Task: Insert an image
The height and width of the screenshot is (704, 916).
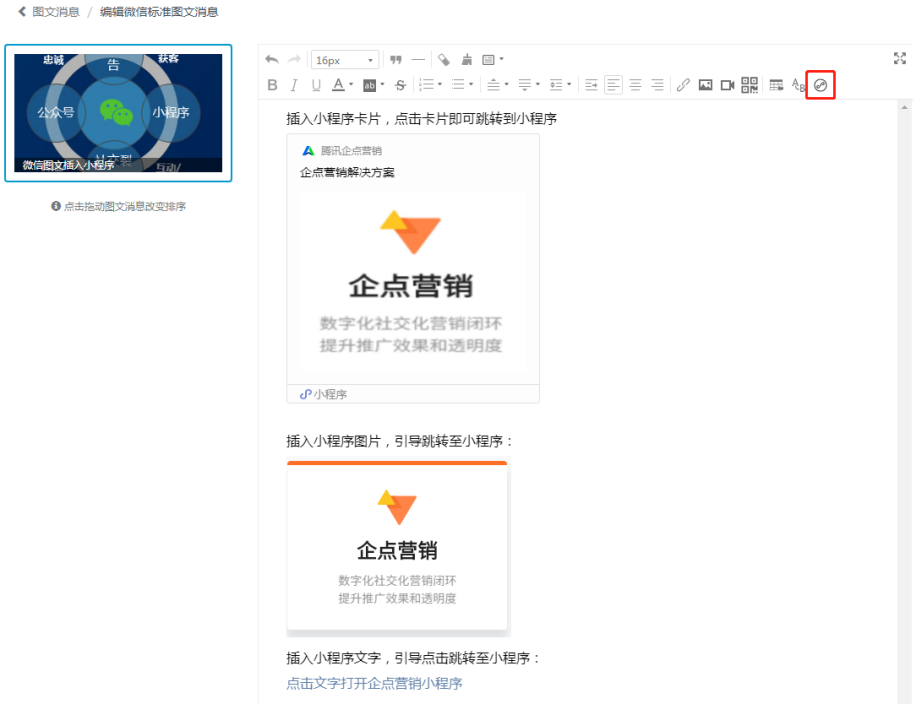Action: tap(706, 85)
